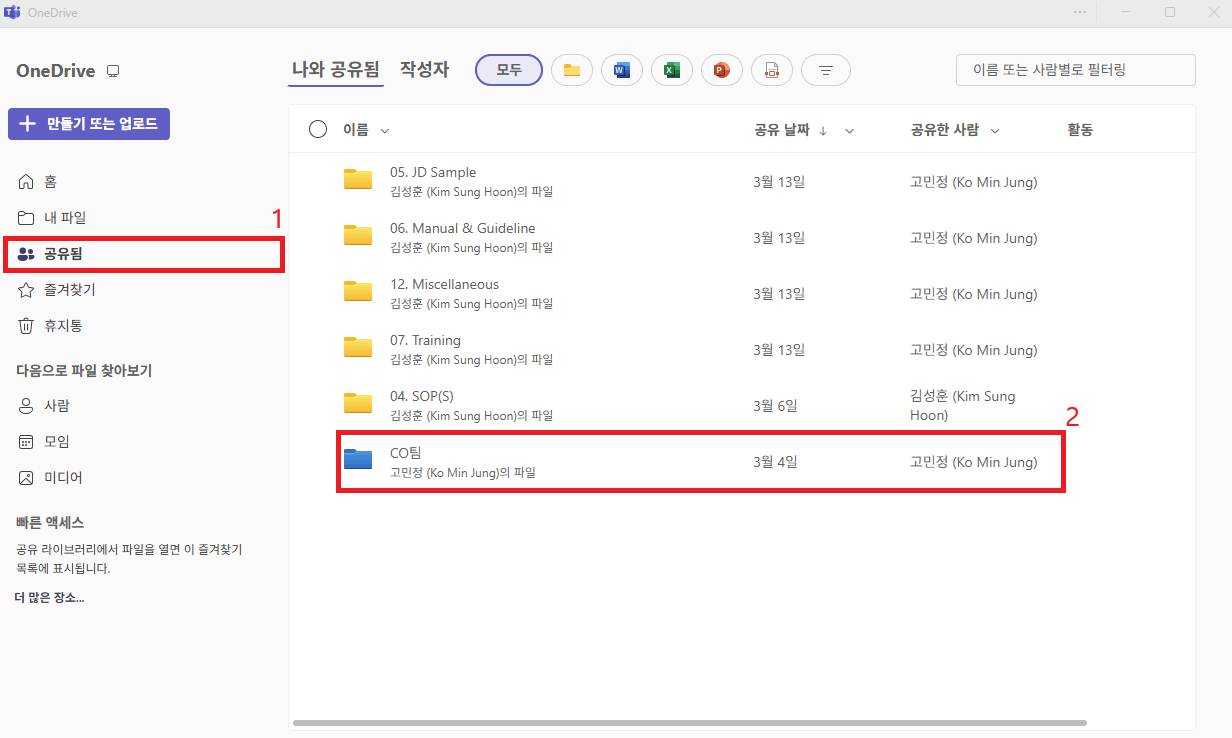Screen dimensions: 1232x738
Task: Click folder icon of 04. SOP(S)
Action: (358, 404)
